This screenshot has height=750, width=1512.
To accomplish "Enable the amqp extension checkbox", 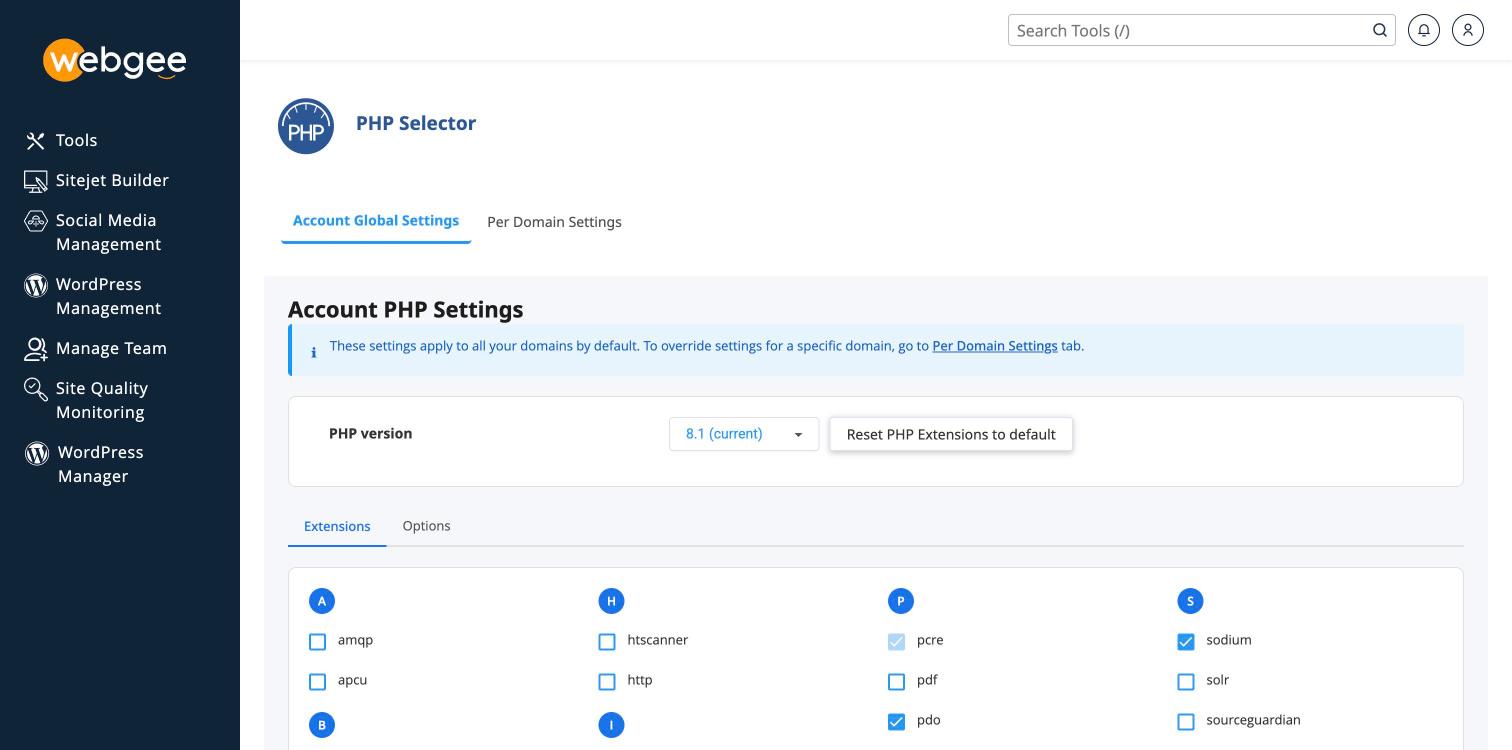I will click(x=318, y=642).
